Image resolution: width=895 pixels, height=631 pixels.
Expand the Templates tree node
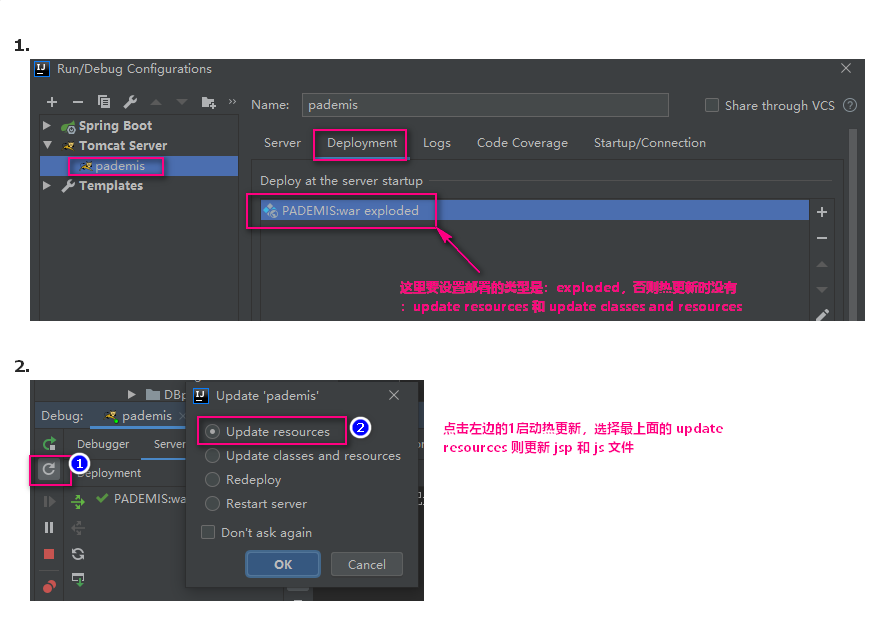click(x=47, y=185)
